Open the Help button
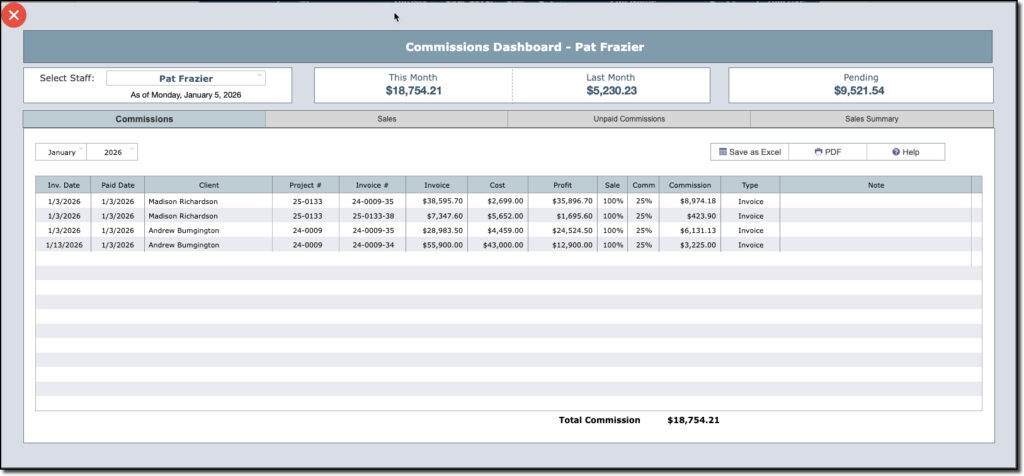Viewport: 1024px width, 476px height. click(x=905, y=152)
